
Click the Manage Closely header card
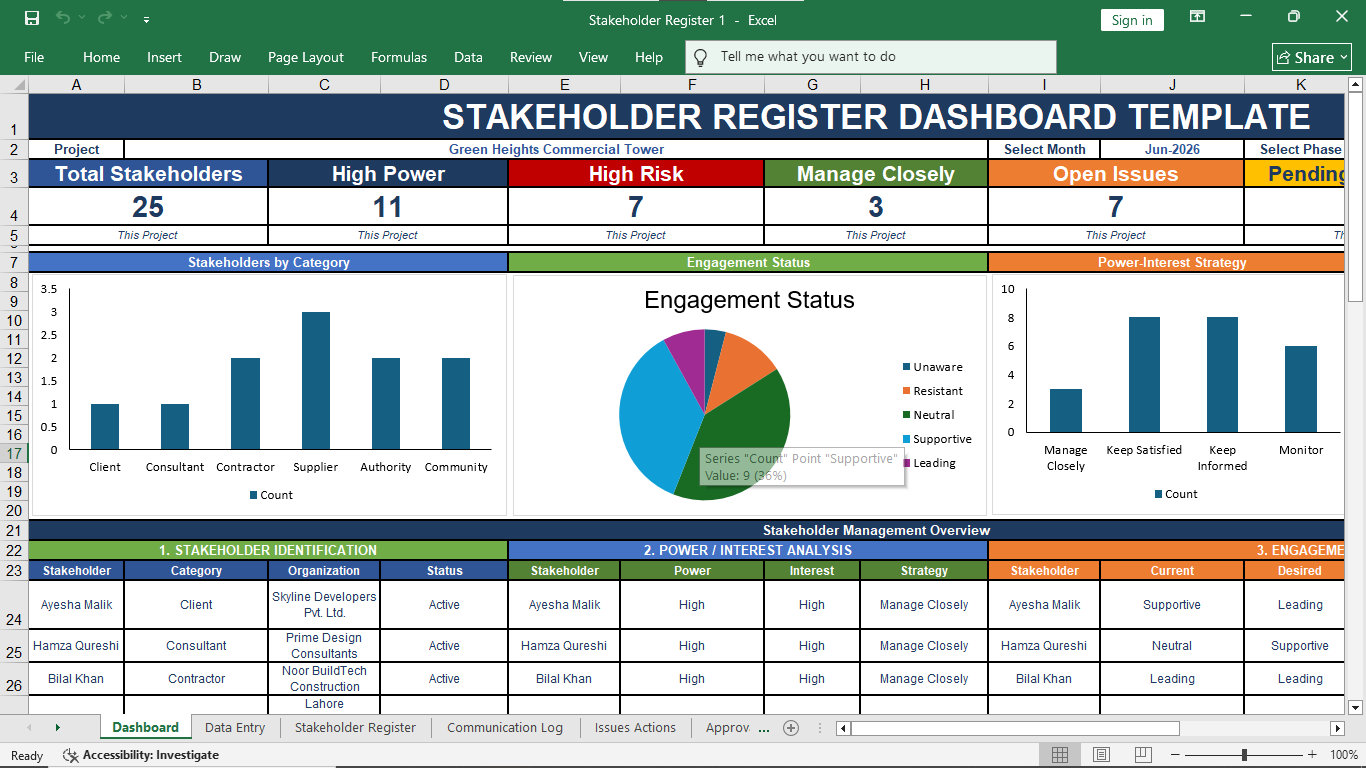(876, 174)
